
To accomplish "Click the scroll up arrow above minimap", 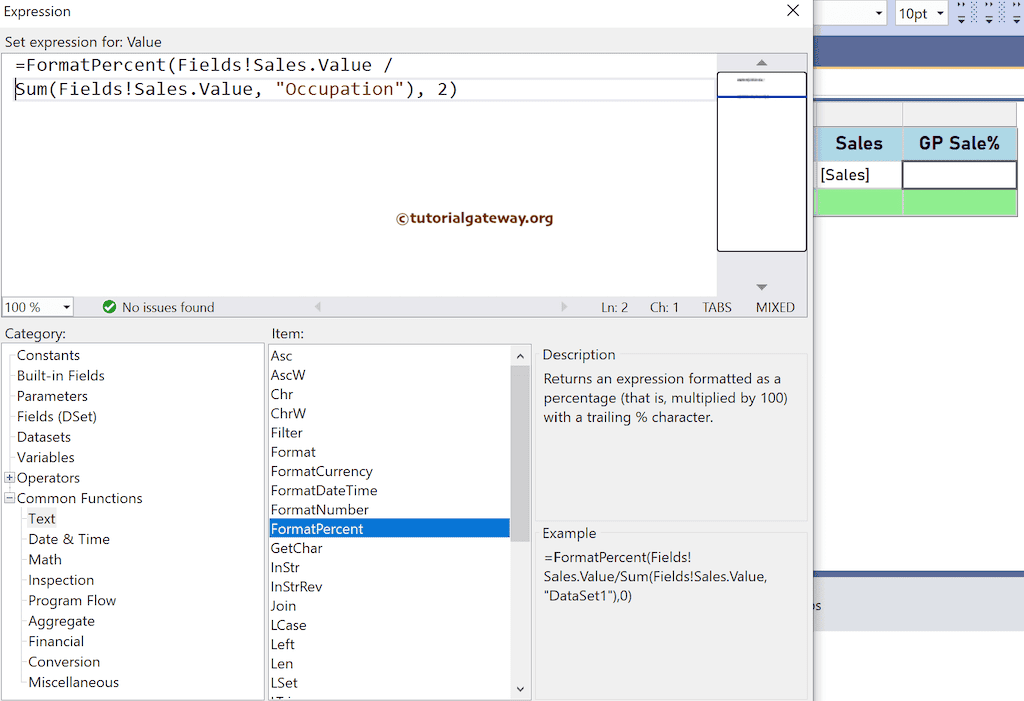I will (x=761, y=63).
